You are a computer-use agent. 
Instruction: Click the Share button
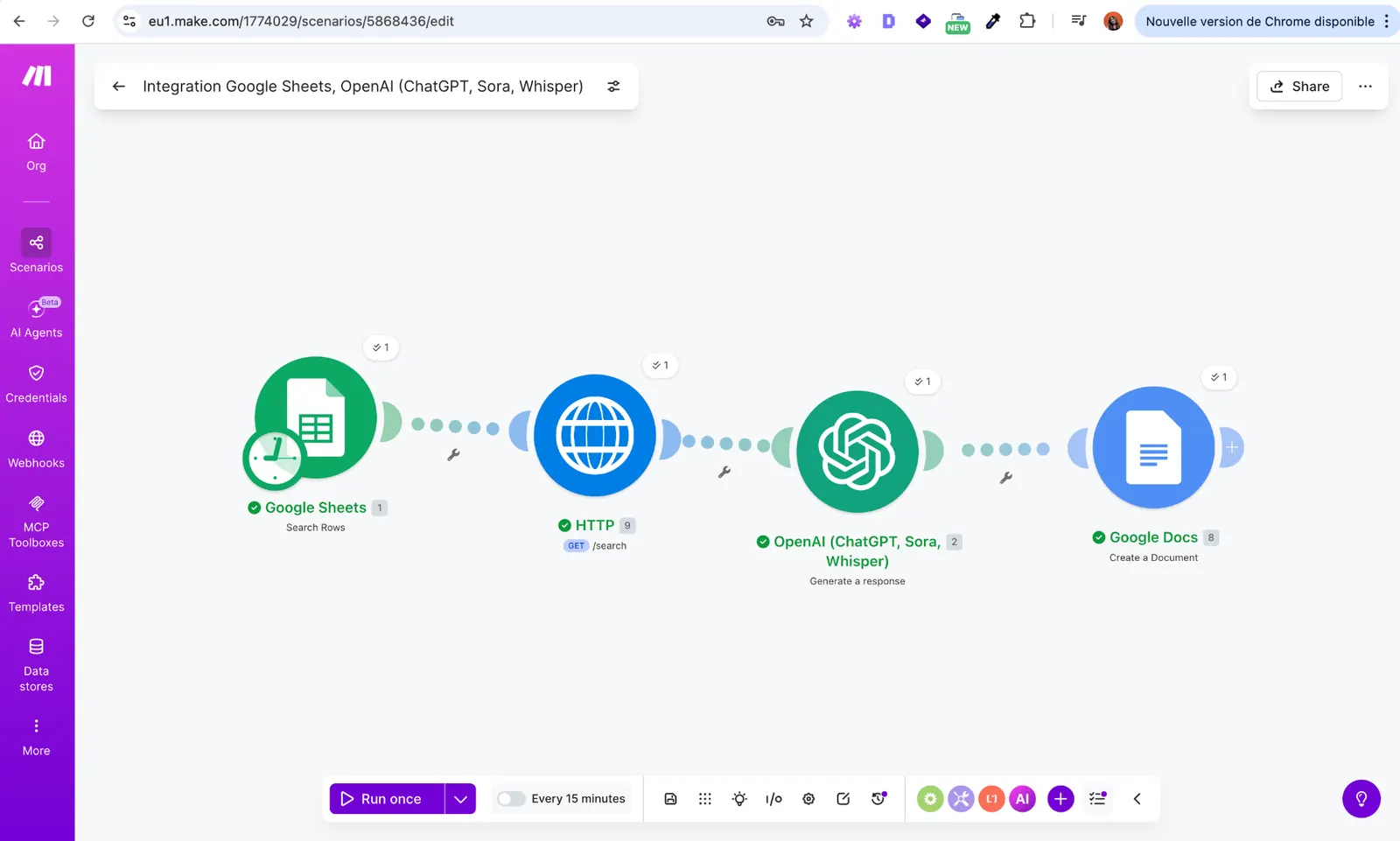pyautogui.click(x=1299, y=87)
